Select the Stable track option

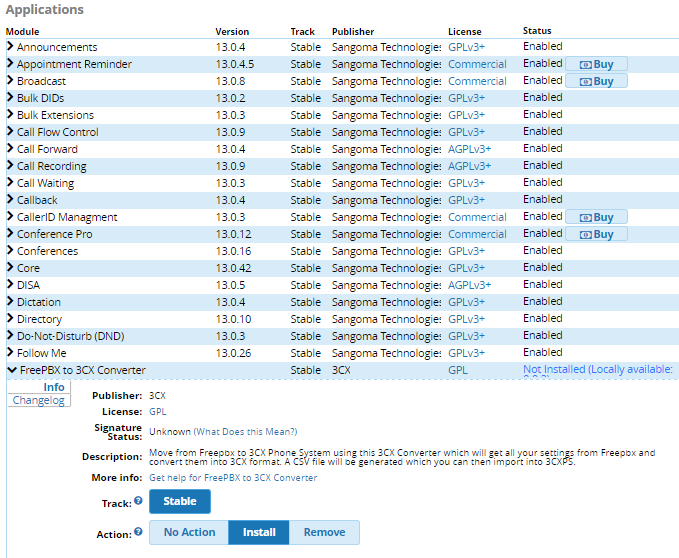(x=180, y=501)
